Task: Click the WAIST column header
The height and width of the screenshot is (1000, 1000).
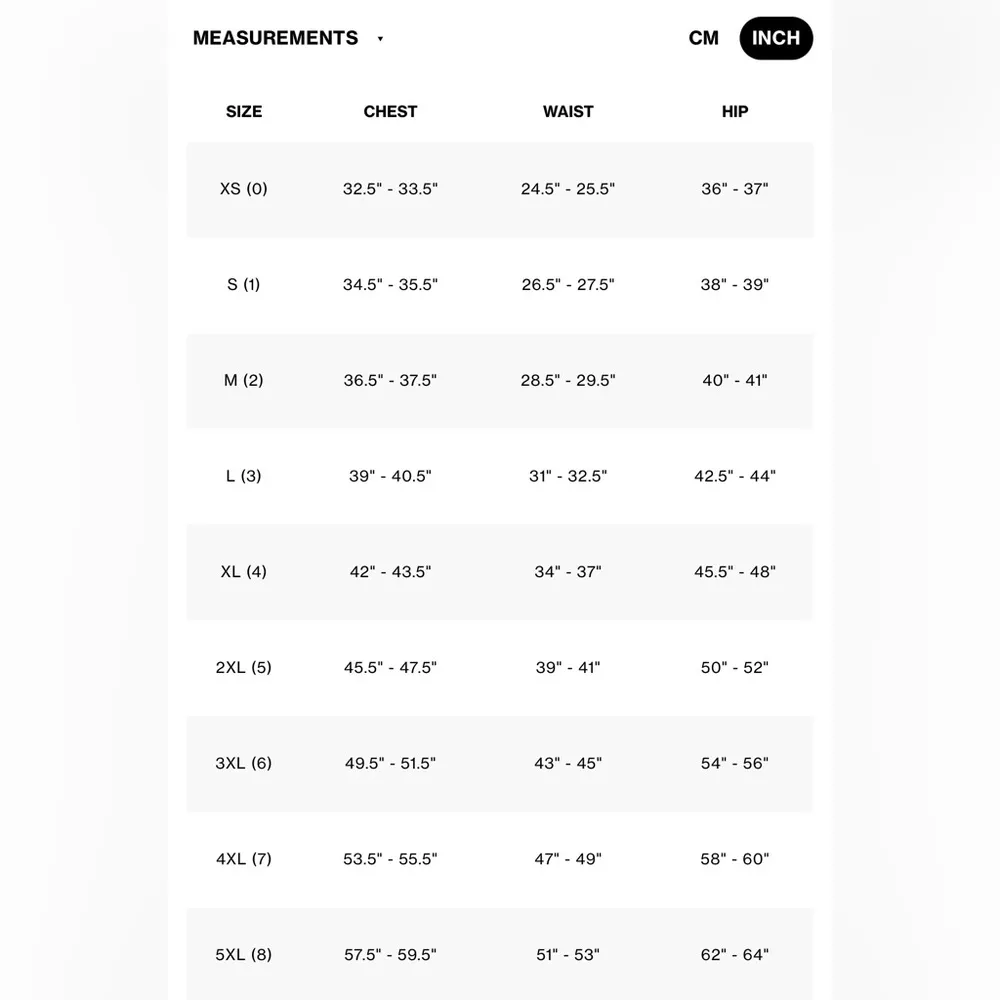Action: click(x=568, y=111)
